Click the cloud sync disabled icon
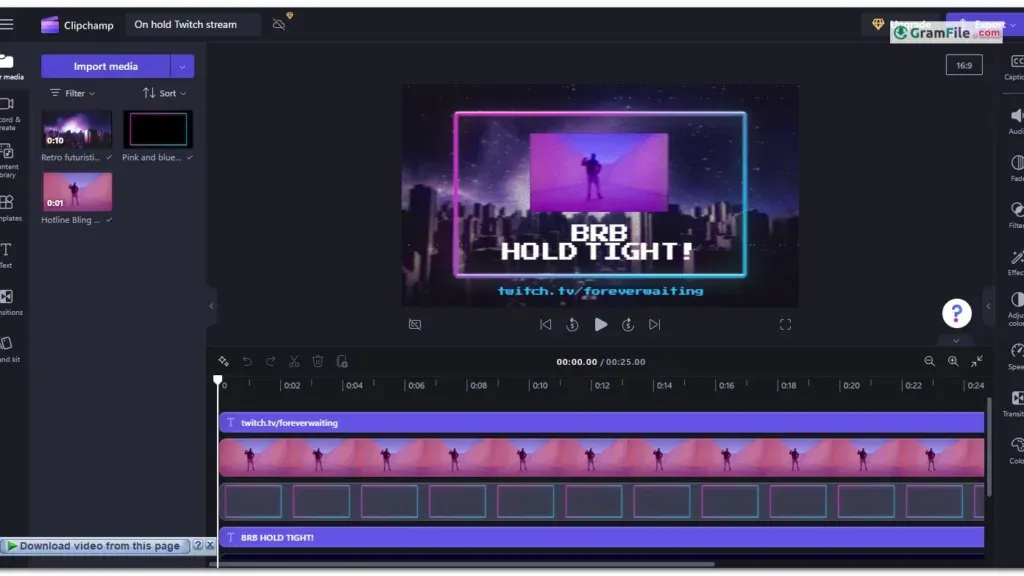This screenshot has width=1024, height=576. tap(279, 25)
